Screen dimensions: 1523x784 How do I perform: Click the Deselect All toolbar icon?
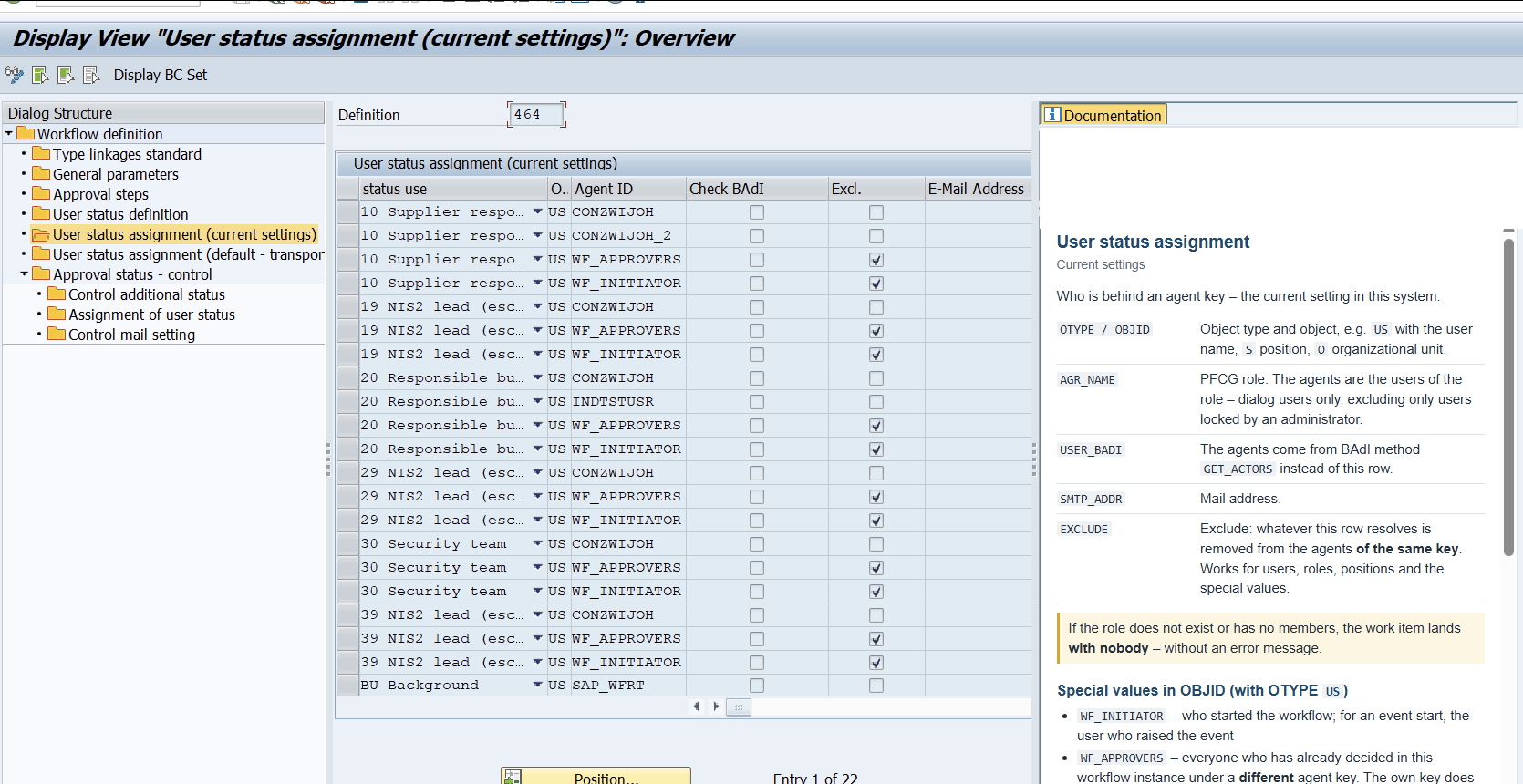click(91, 75)
